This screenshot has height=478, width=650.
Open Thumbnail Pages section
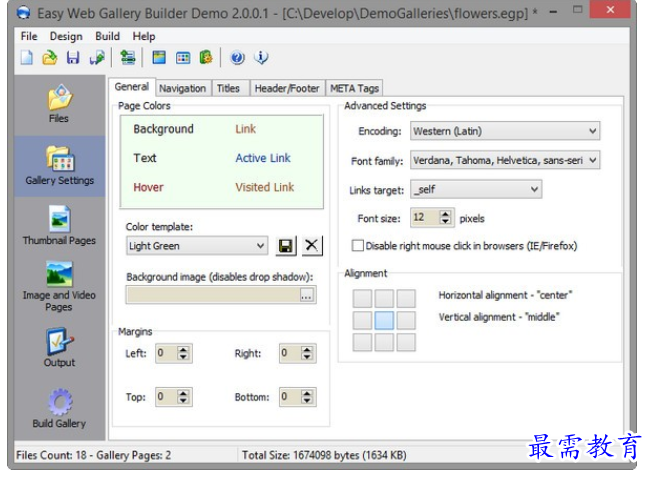[59, 226]
